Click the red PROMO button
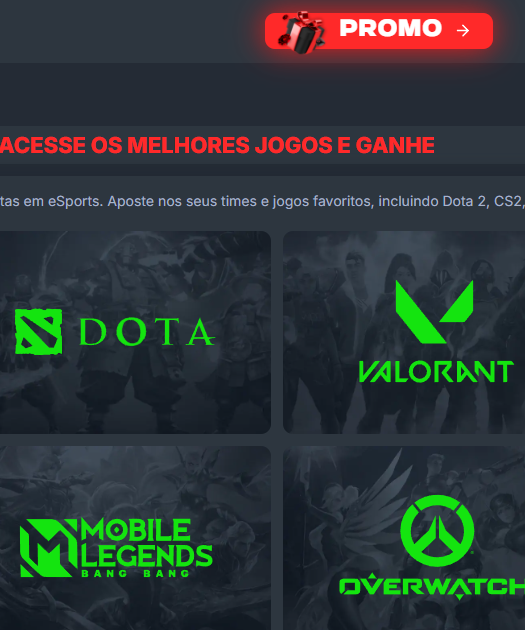Viewport: 525px width, 630px height. coord(379,31)
